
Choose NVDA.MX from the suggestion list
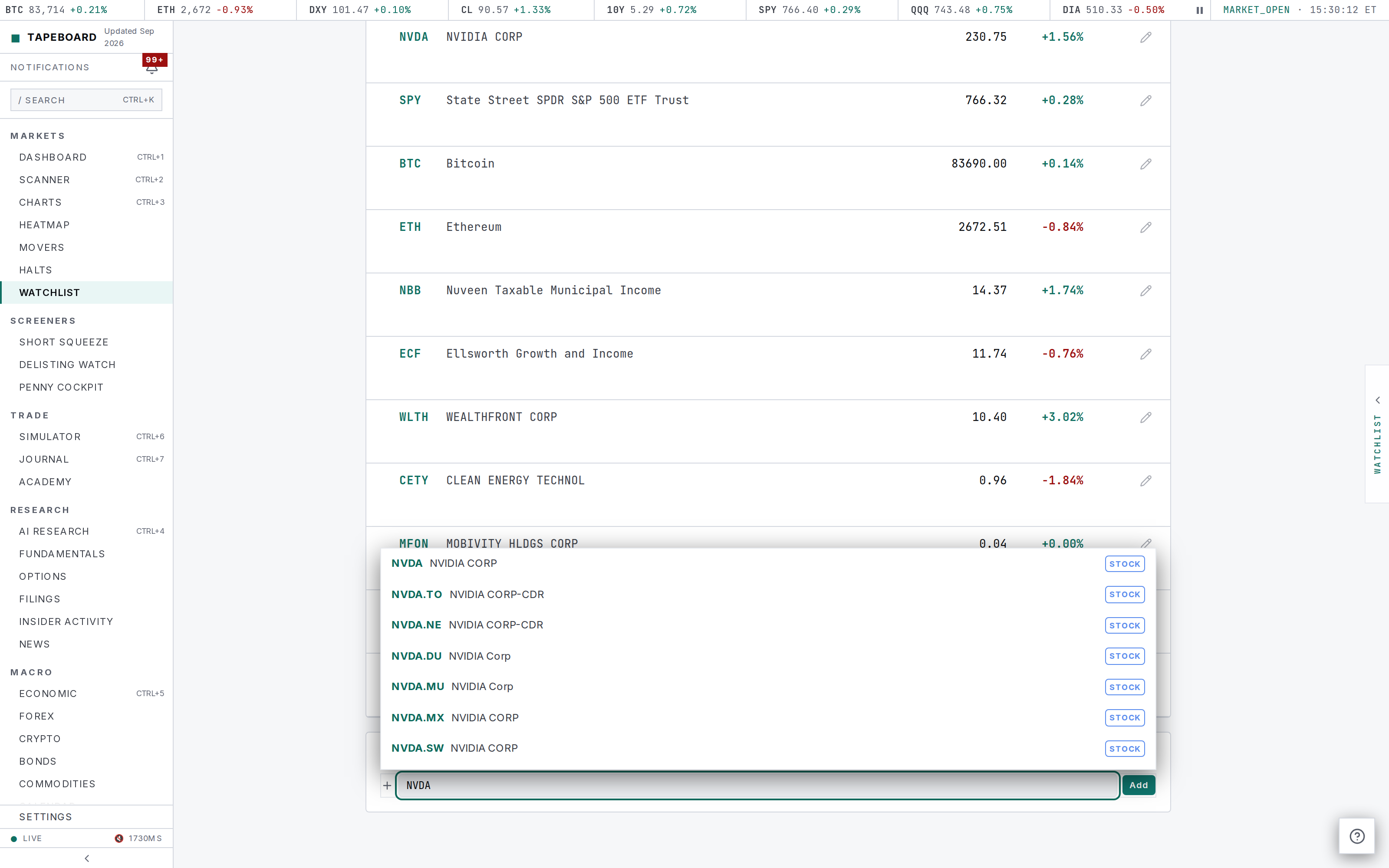pyautogui.click(x=768, y=717)
